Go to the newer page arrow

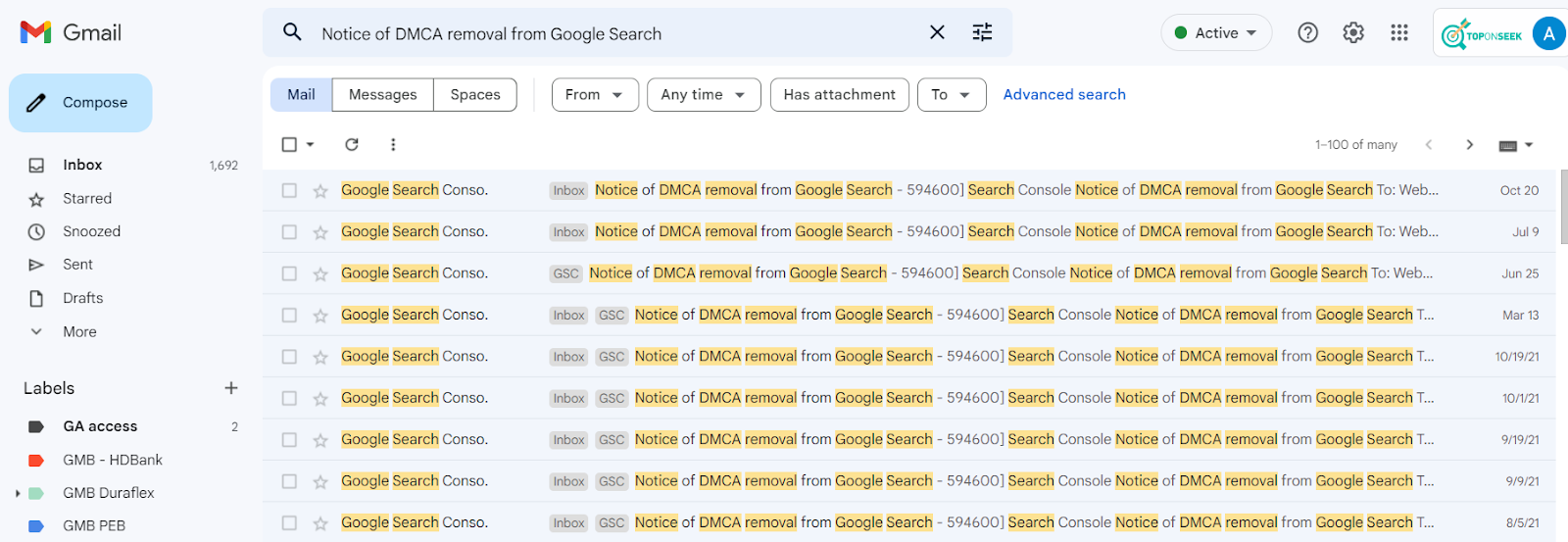[1429, 144]
